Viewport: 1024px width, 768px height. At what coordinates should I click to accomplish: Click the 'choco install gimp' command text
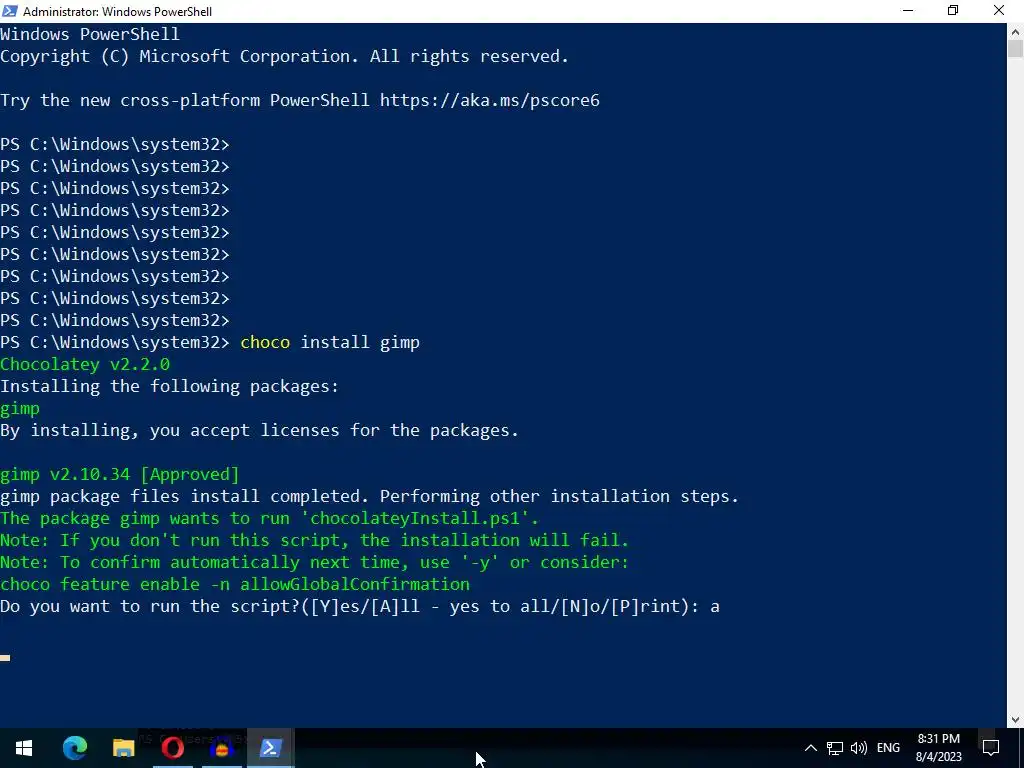330,342
